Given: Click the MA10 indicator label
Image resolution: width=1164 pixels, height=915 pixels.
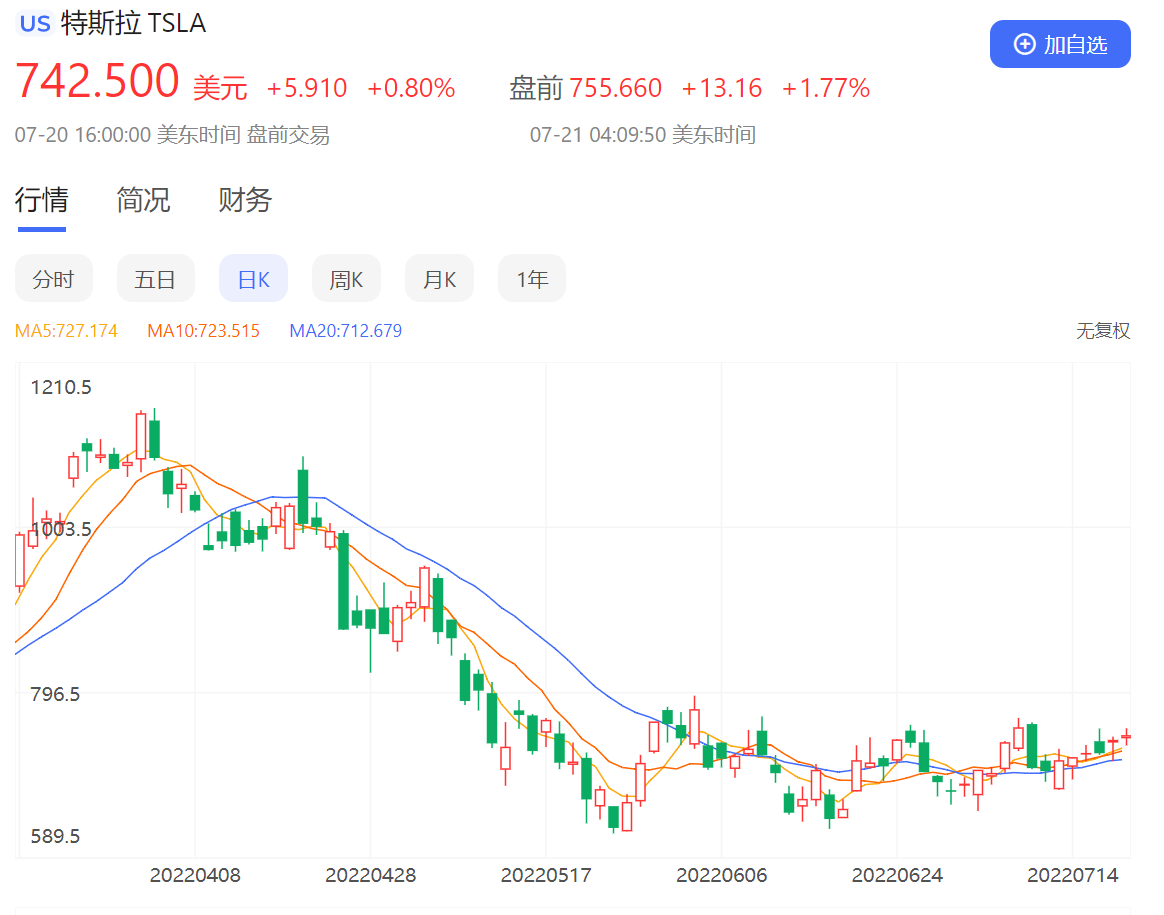Looking at the screenshot, I should click(203, 331).
